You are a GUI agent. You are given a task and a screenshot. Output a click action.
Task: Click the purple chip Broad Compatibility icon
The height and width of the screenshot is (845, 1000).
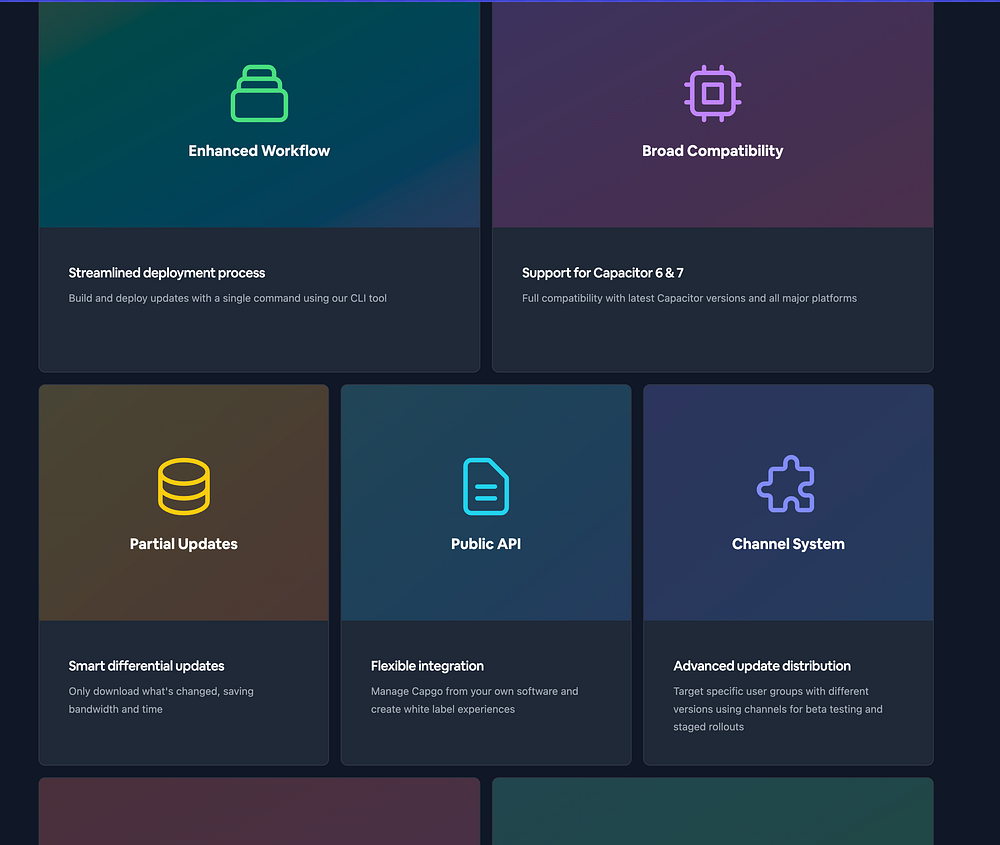(x=712, y=93)
